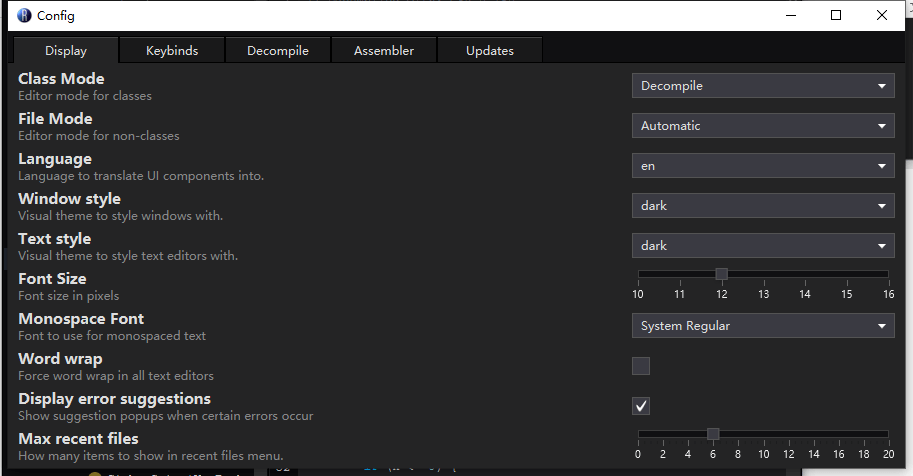
Task: Open the Monospace Font dropdown
Action: [x=763, y=326]
